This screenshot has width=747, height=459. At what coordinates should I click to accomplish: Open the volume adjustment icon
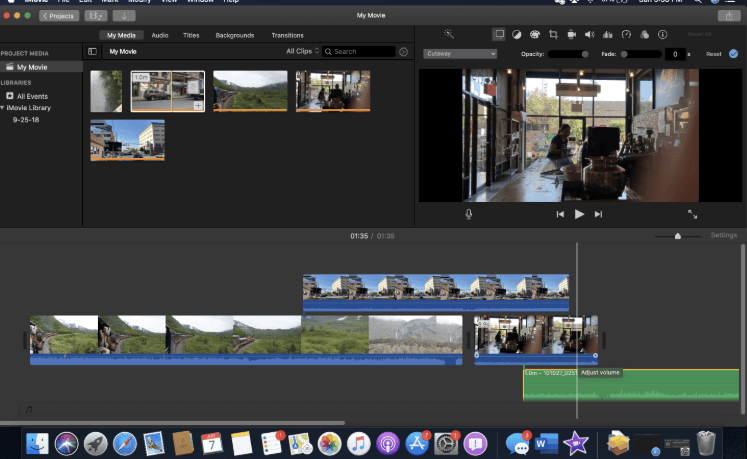[x=588, y=34]
